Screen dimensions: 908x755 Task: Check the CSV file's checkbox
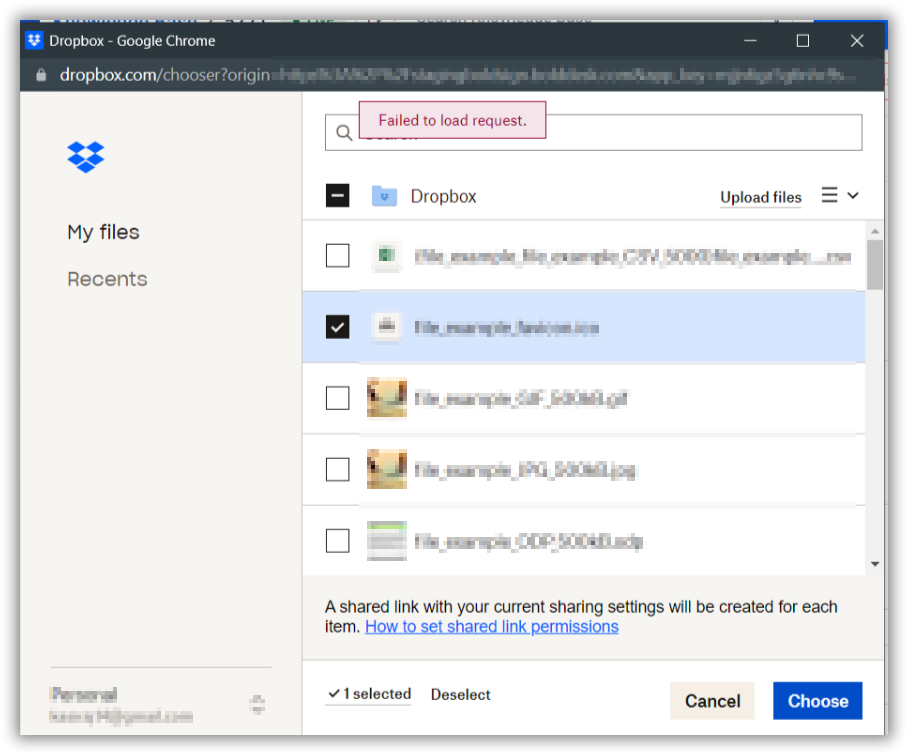click(x=337, y=256)
